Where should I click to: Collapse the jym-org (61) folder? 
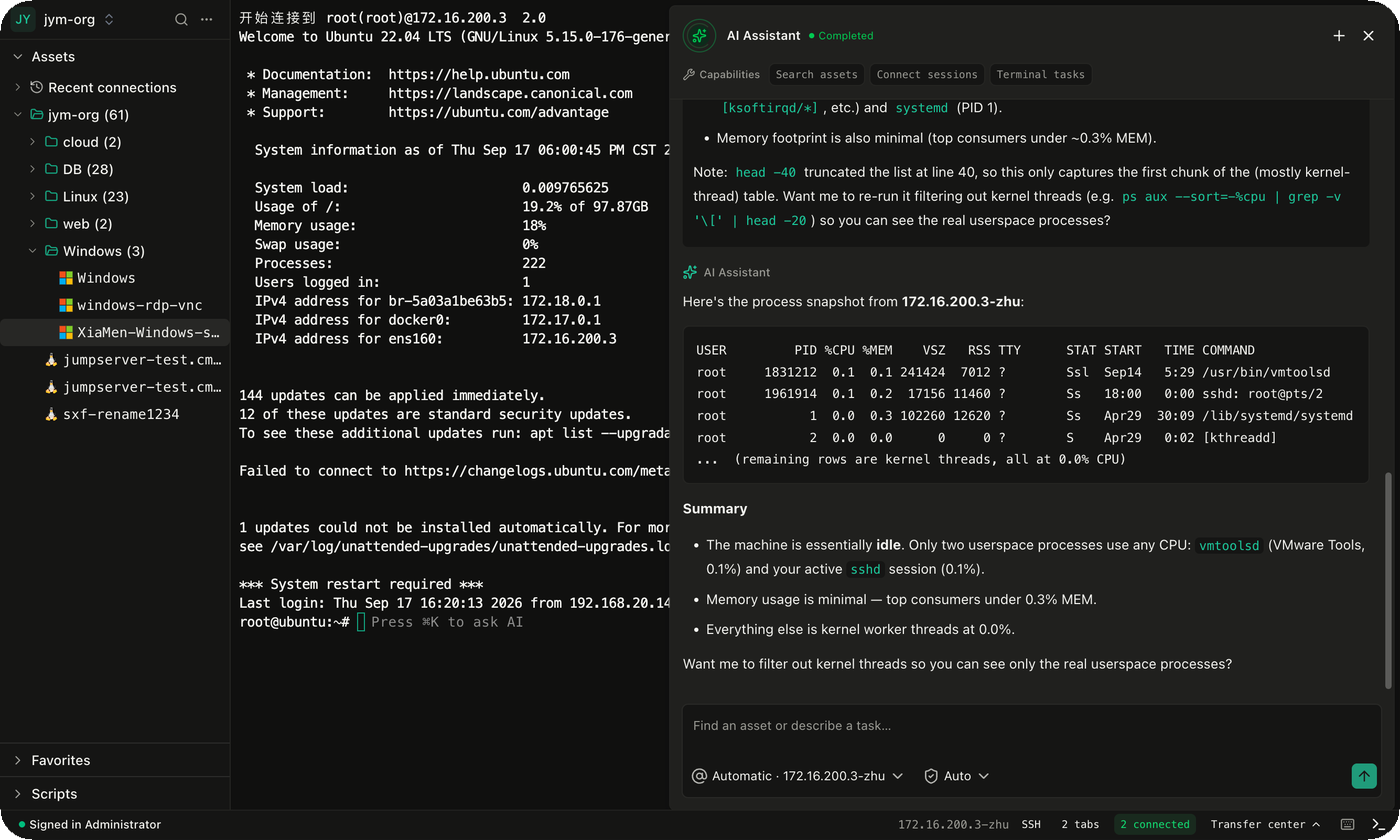[x=18, y=114]
